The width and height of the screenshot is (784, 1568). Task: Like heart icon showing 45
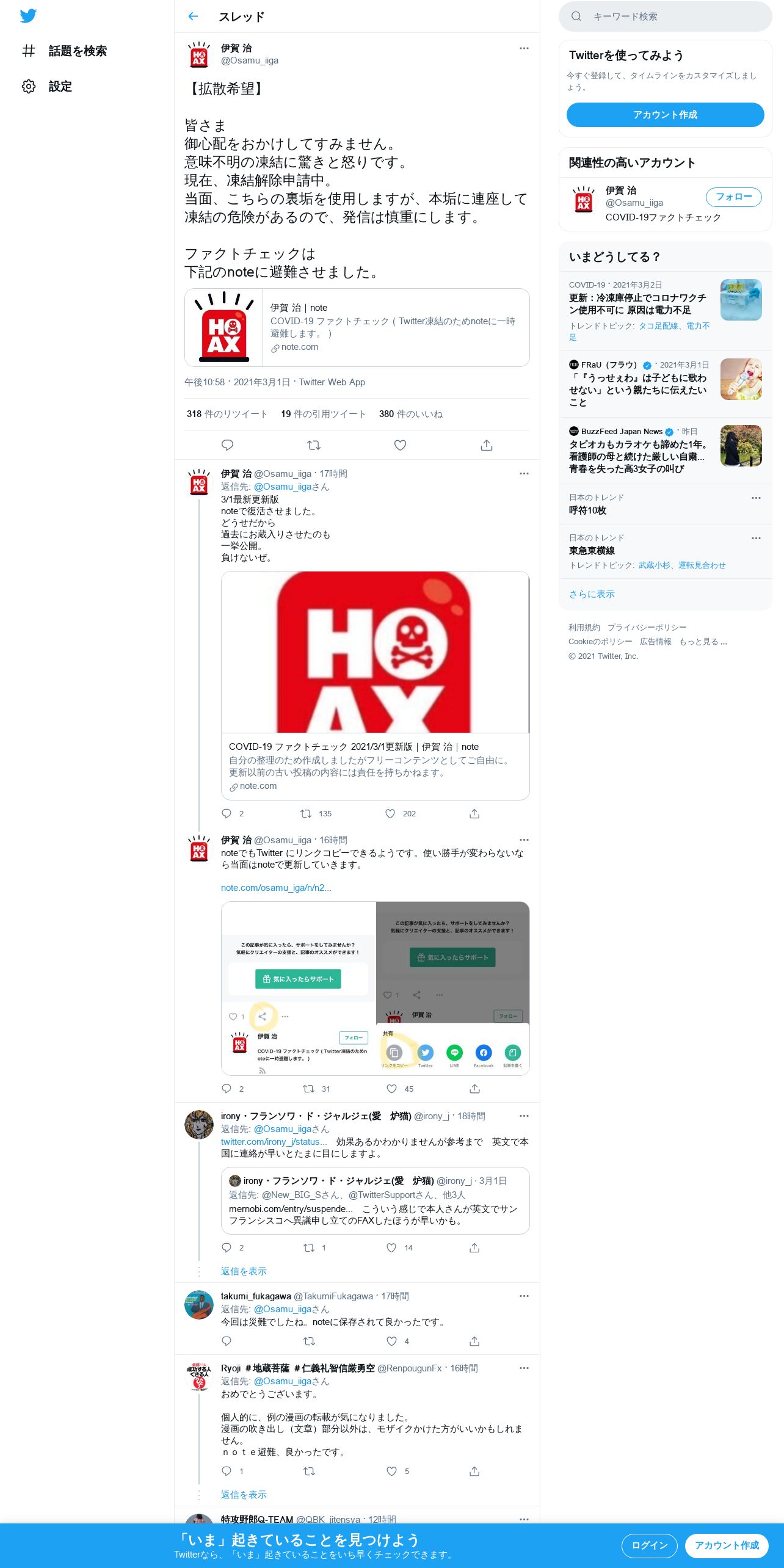click(391, 1089)
